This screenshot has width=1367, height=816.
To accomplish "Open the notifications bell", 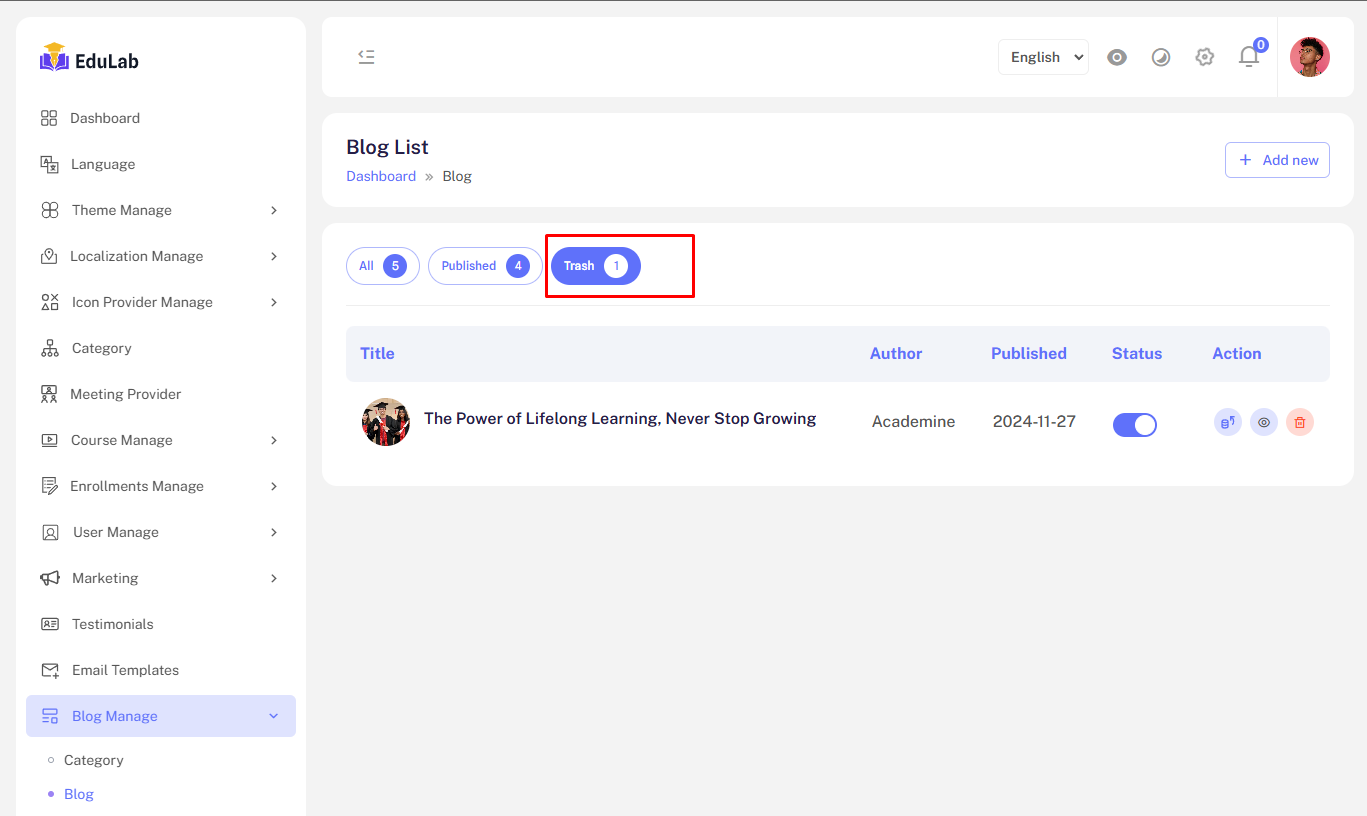I will pos(1248,57).
